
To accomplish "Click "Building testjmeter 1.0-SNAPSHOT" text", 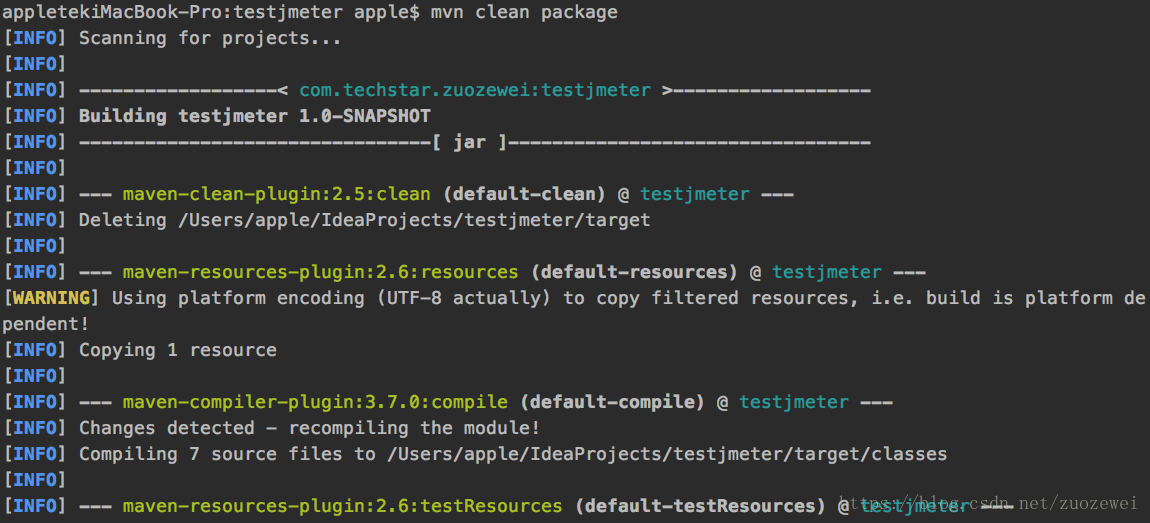I will pyautogui.click(x=254, y=117).
